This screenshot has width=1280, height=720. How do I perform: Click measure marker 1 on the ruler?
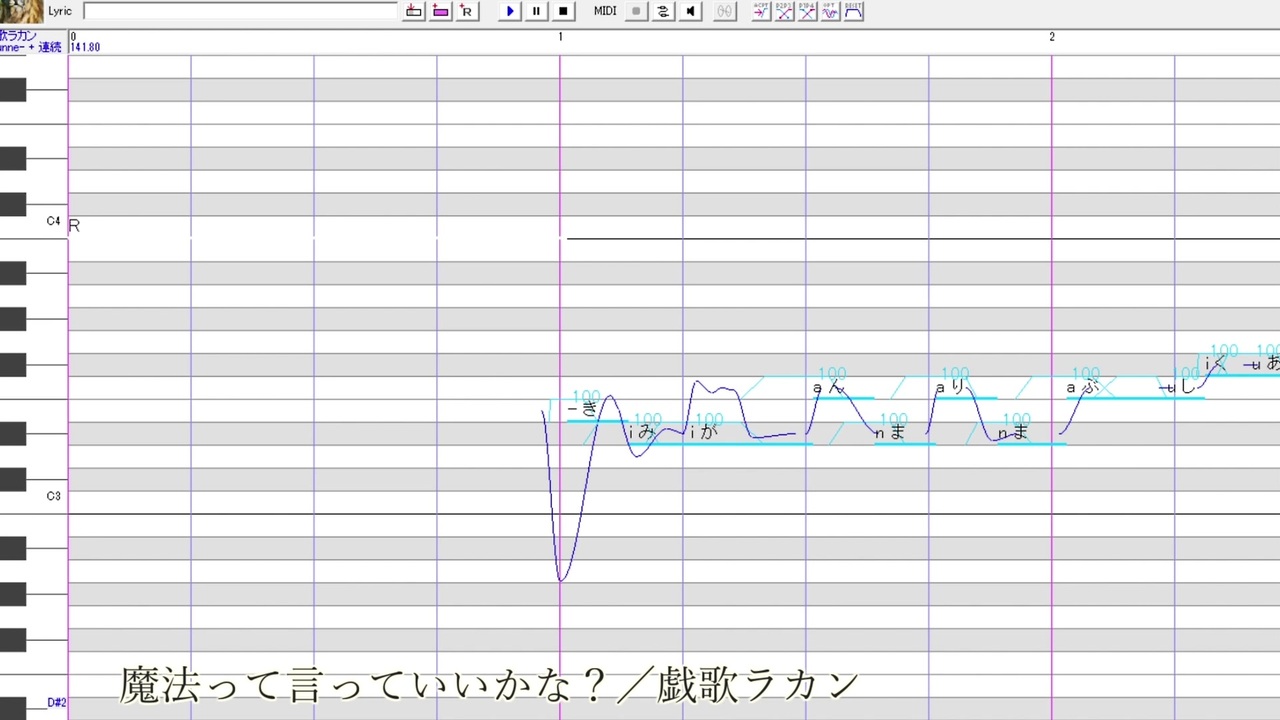pos(560,36)
